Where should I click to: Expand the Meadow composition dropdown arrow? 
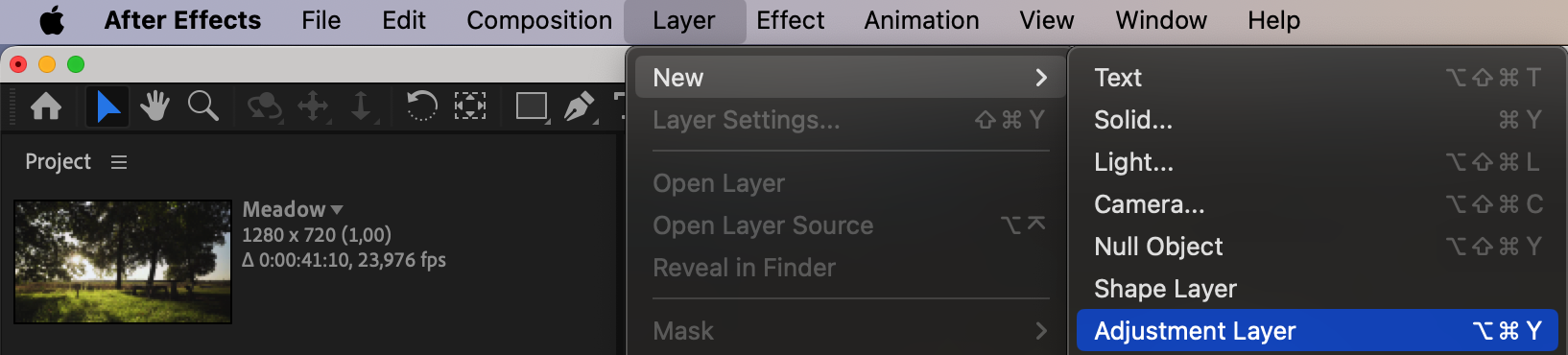pos(336,209)
